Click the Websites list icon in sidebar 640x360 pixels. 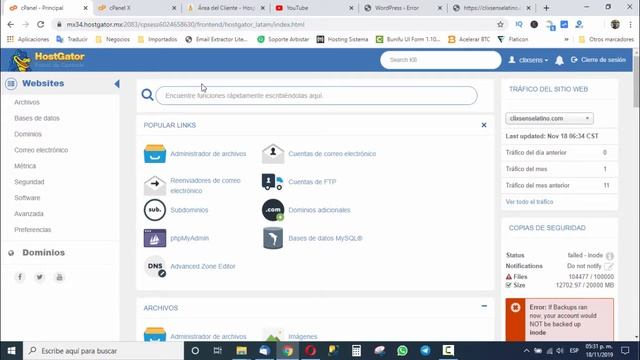[11, 84]
